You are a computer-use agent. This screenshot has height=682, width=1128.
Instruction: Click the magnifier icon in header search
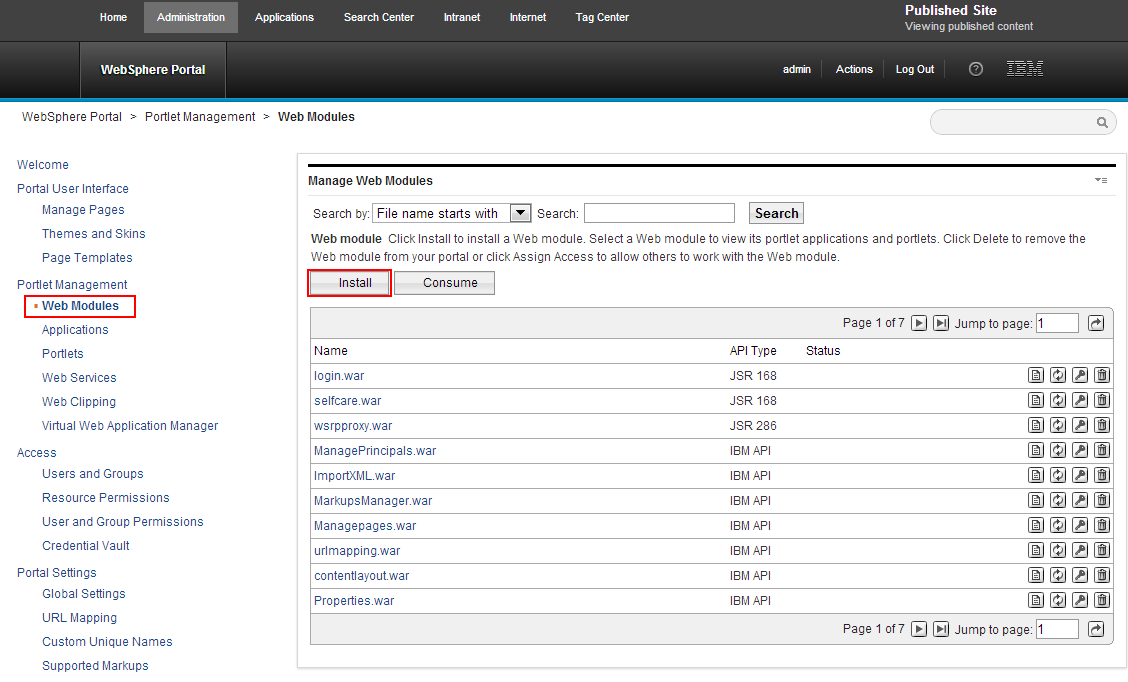1101,122
